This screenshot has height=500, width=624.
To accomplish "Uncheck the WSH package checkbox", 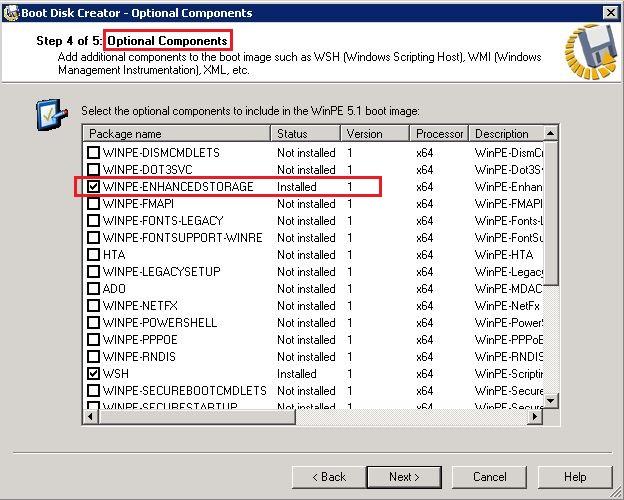I will (93, 374).
